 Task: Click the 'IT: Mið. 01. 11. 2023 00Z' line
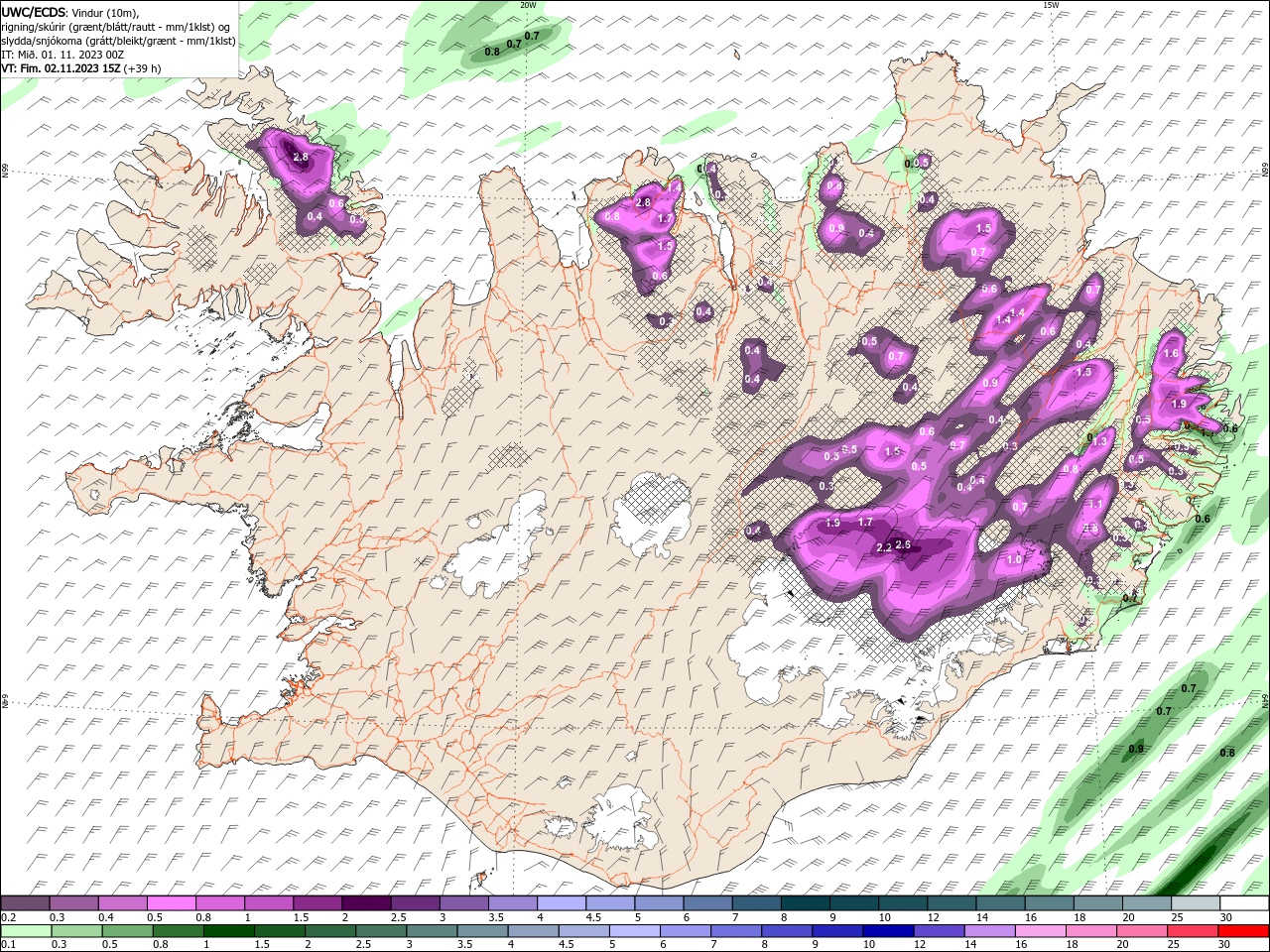63,55
